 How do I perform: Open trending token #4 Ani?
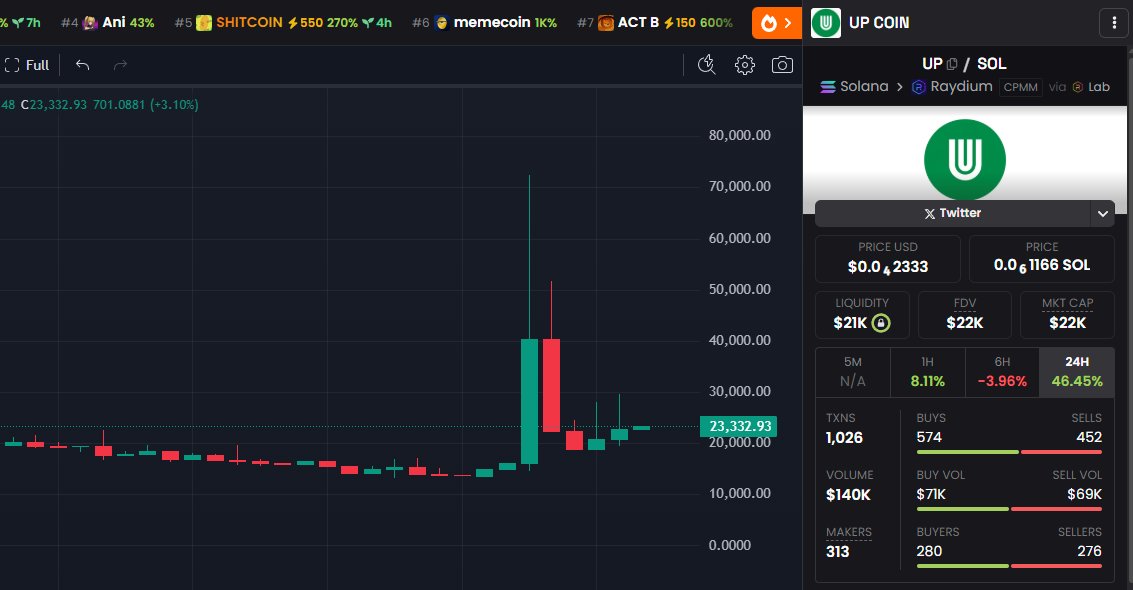tap(108, 22)
